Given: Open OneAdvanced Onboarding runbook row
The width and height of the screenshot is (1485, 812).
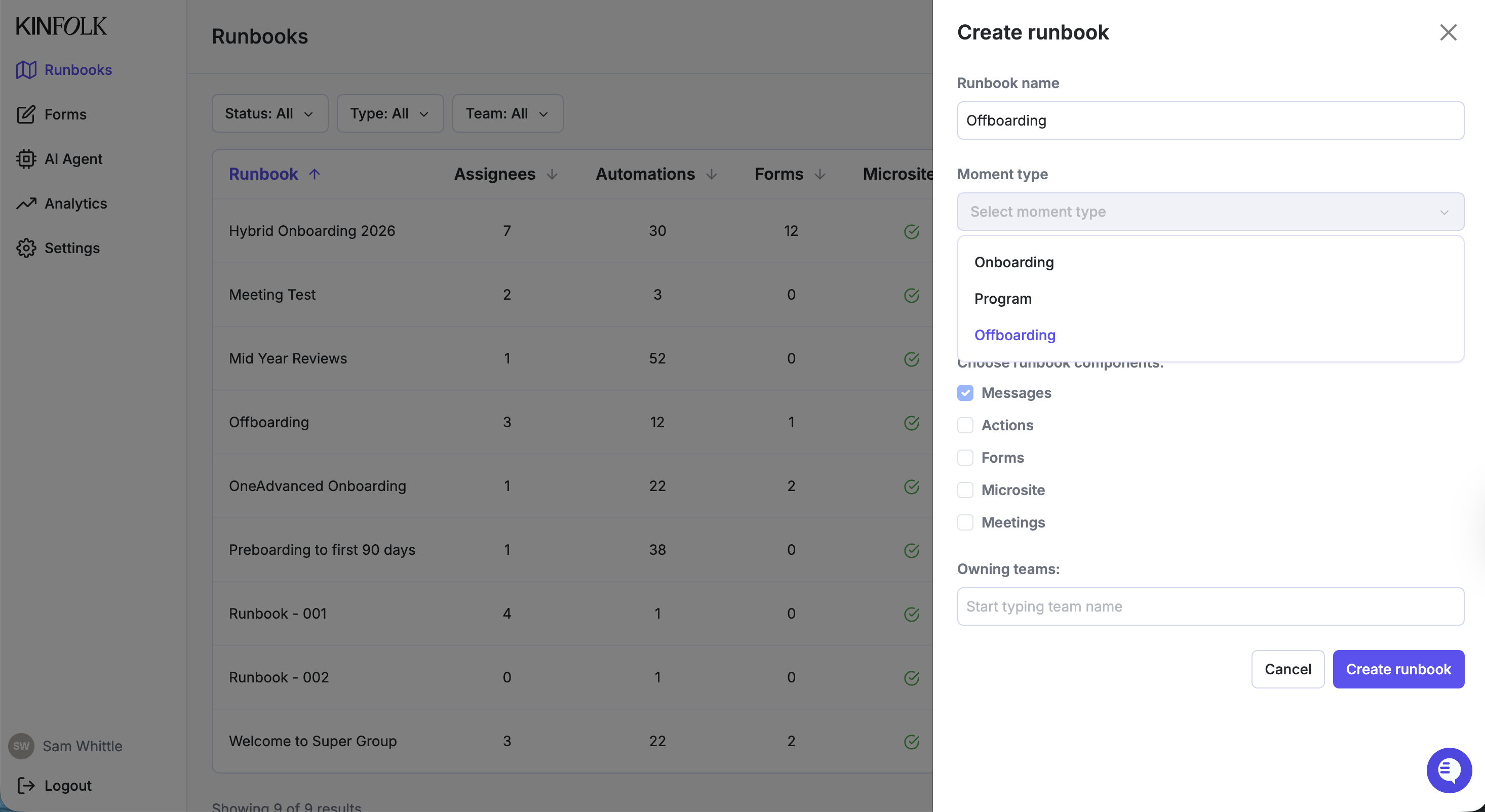Looking at the screenshot, I should pos(572,486).
